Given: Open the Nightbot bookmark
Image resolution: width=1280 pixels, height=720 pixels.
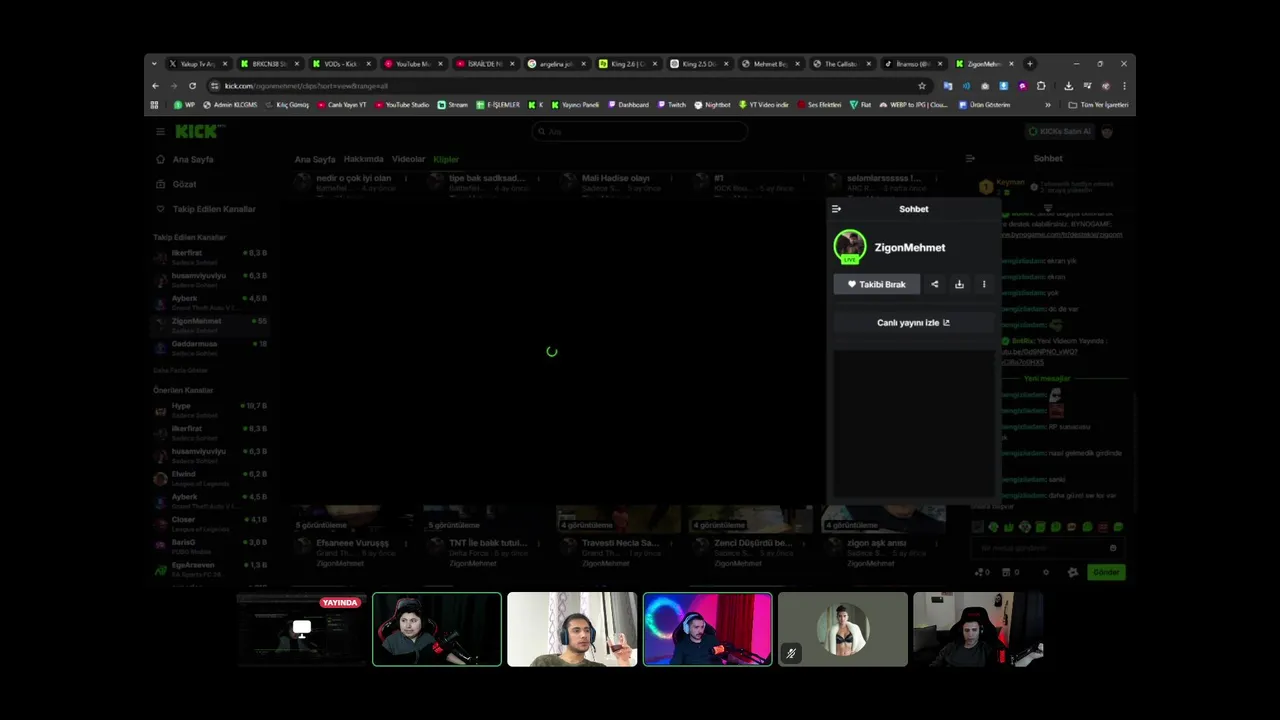Looking at the screenshot, I should click(712, 105).
